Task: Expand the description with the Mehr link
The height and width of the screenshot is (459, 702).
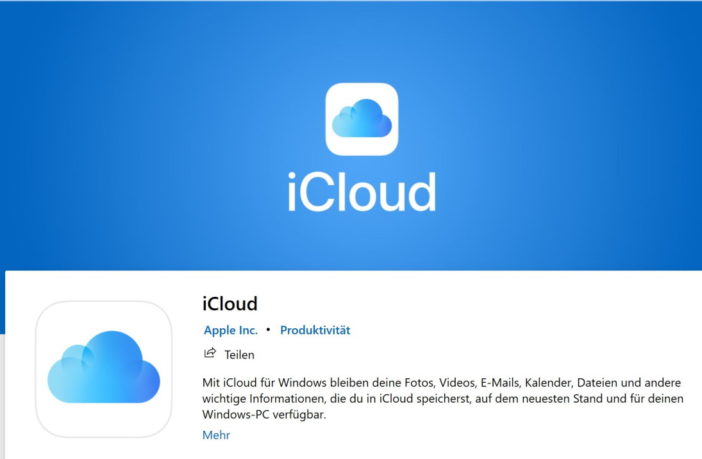Action: pos(216,435)
